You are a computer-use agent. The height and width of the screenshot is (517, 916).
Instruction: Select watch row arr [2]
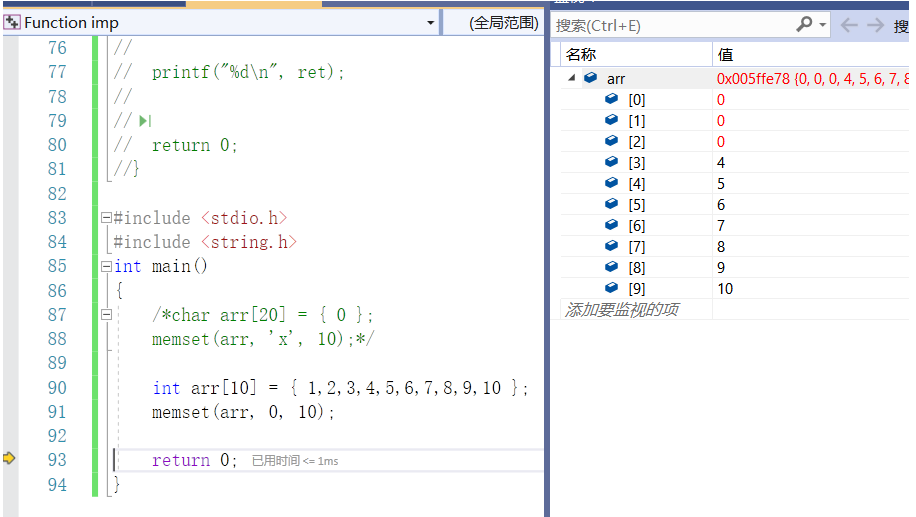[735, 141]
